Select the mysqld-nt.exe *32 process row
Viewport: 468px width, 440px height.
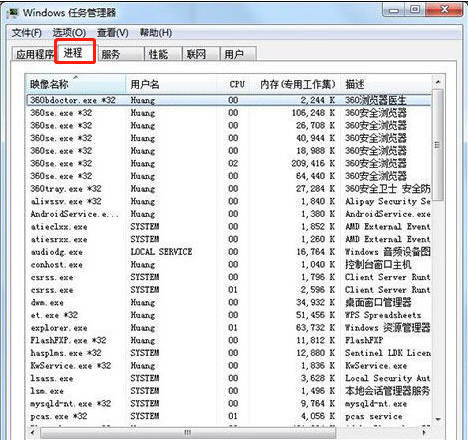[x=229, y=404]
